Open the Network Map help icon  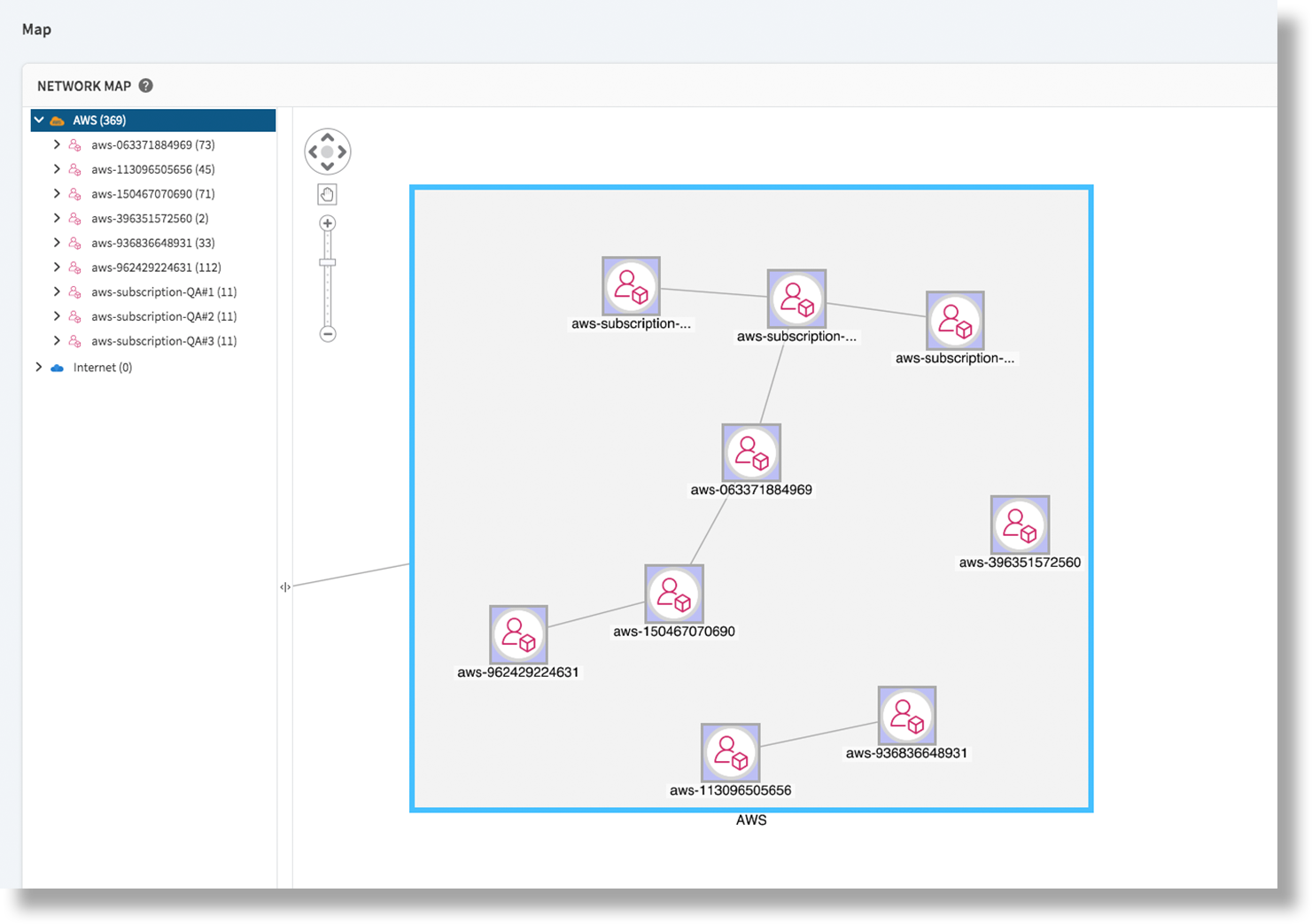point(146,86)
